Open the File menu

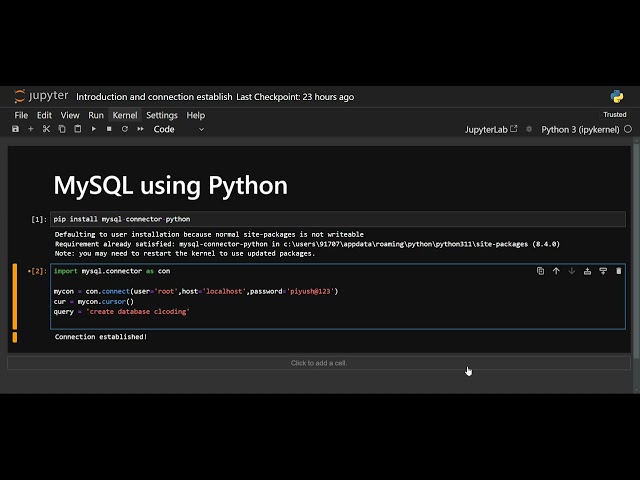[x=21, y=115]
